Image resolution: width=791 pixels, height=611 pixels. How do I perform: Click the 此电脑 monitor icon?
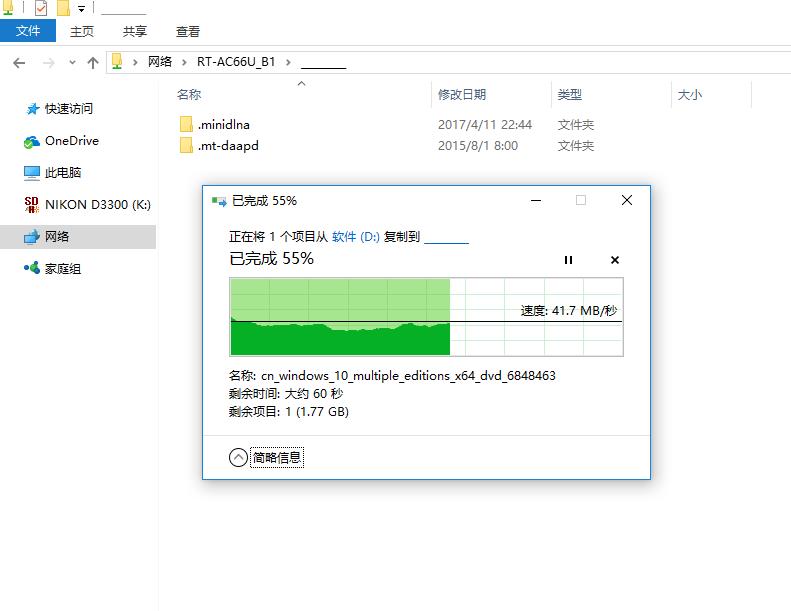pyautogui.click(x=32, y=173)
